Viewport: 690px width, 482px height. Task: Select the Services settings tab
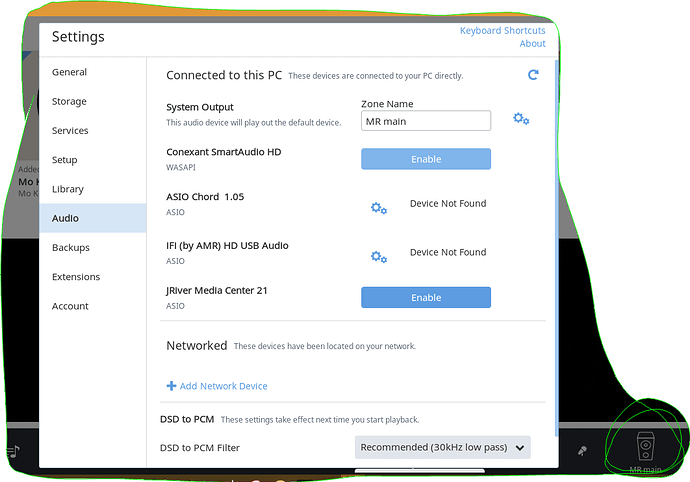tap(92, 131)
